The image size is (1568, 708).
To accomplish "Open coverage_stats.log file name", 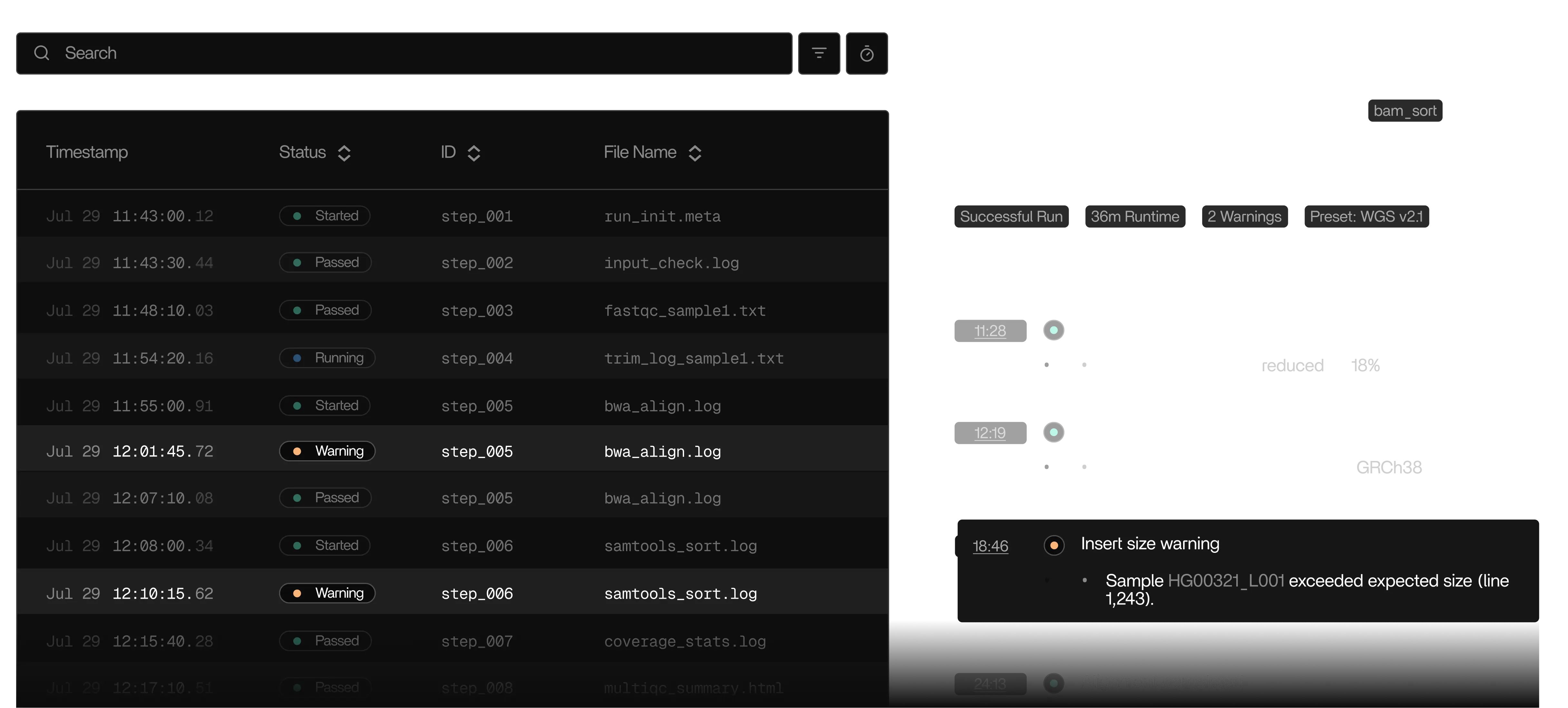I will pos(685,641).
